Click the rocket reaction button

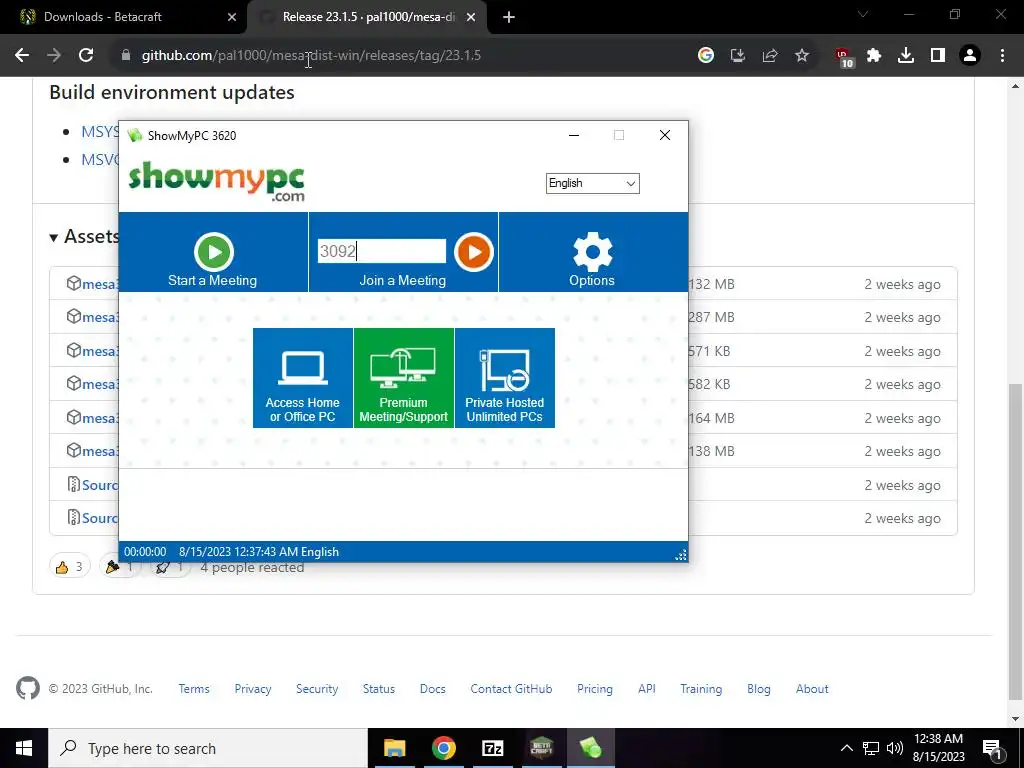point(170,567)
